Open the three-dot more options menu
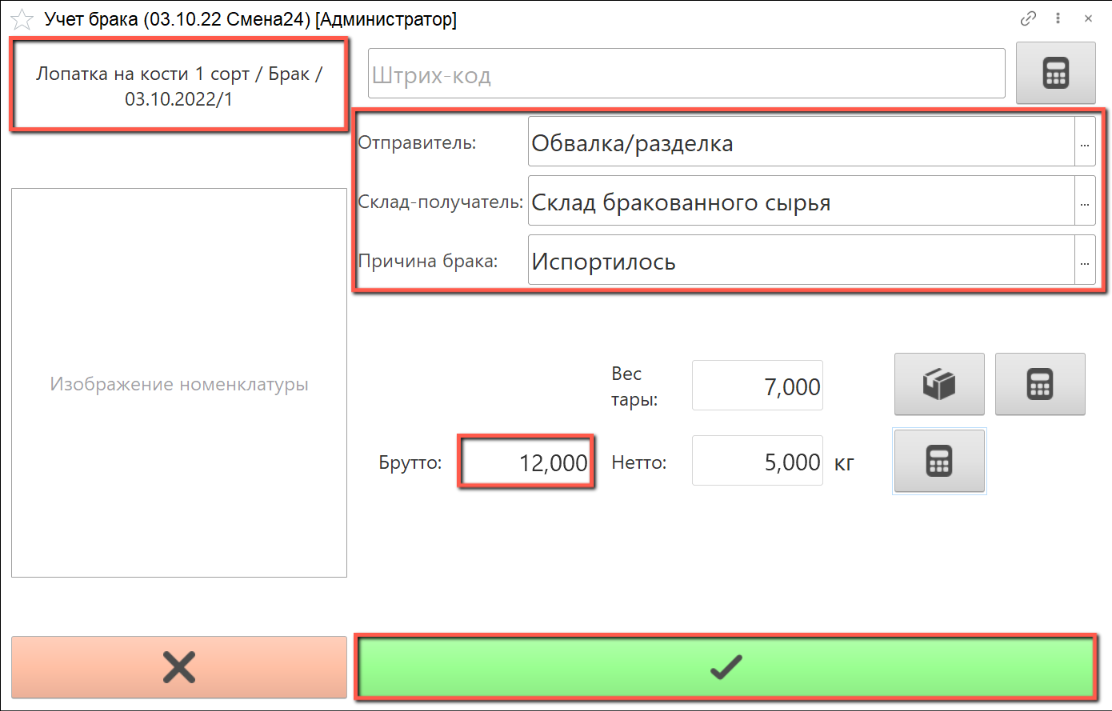The width and height of the screenshot is (1112, 711). click(x=1057, y=18)
